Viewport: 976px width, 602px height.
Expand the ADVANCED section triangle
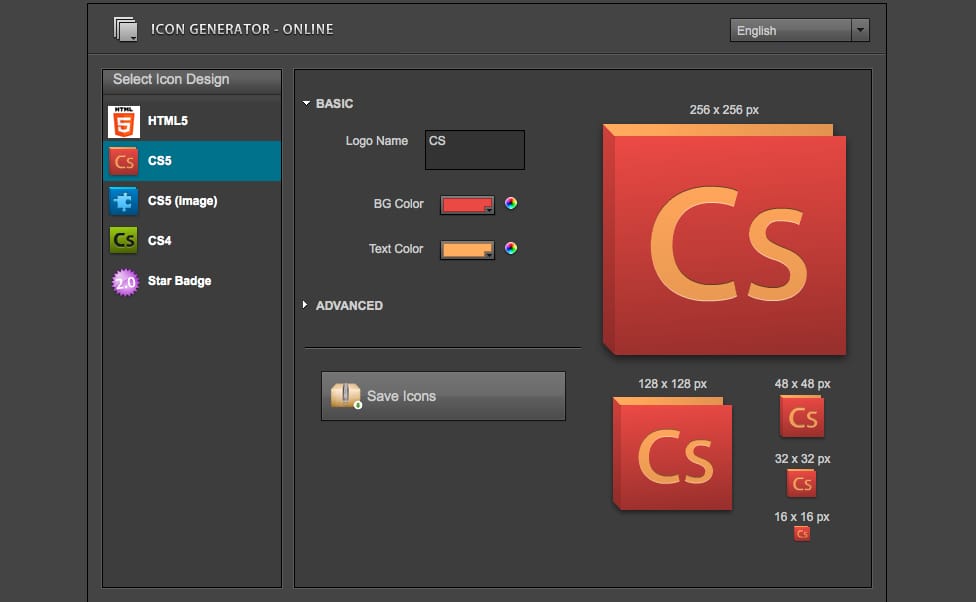tap(305, 305)
